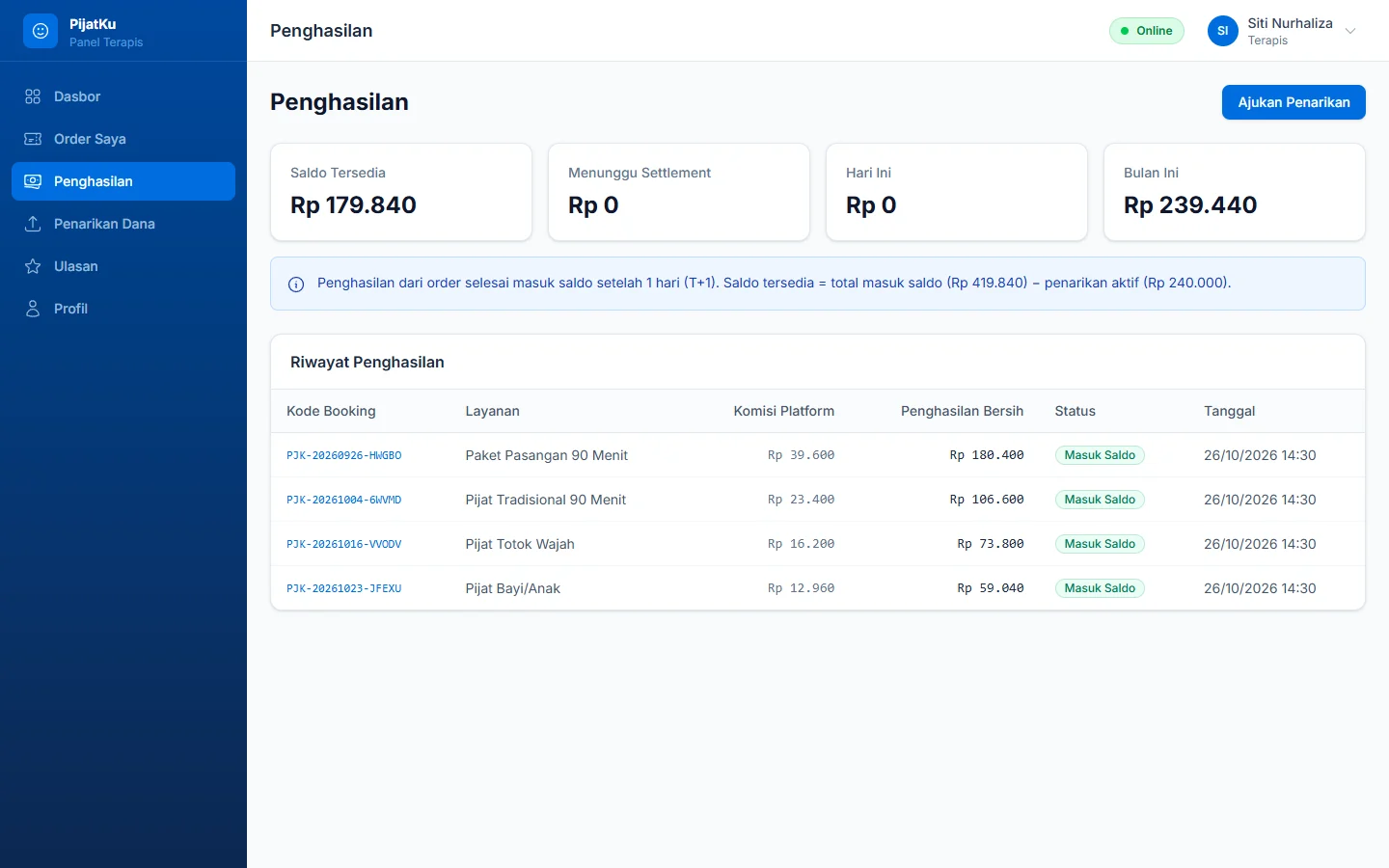
Task: Click the Rp 180.400 net income value
Action: click(x=987, y=455)
